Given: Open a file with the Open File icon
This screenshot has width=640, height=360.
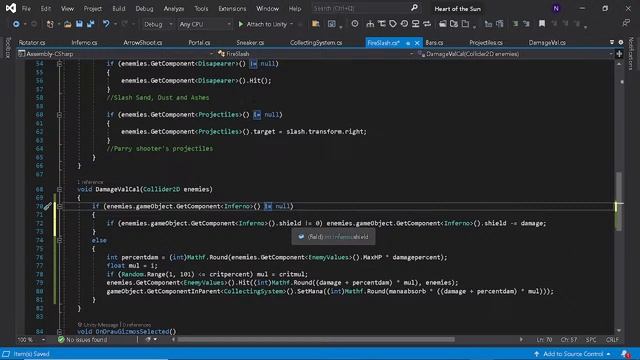Looking at the screenshot, I should (68, 24).
